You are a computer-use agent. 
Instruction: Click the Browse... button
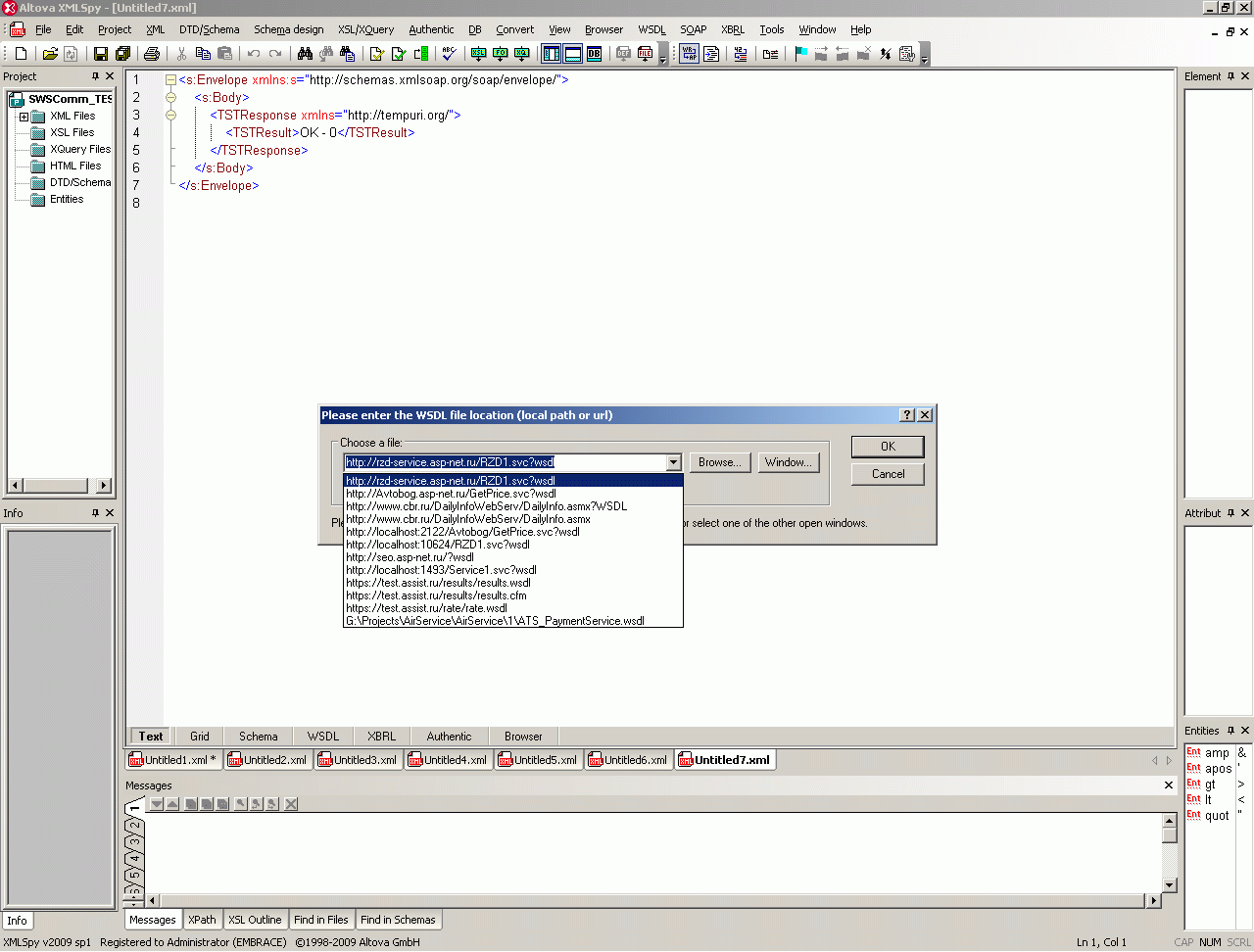coord(720,462)
